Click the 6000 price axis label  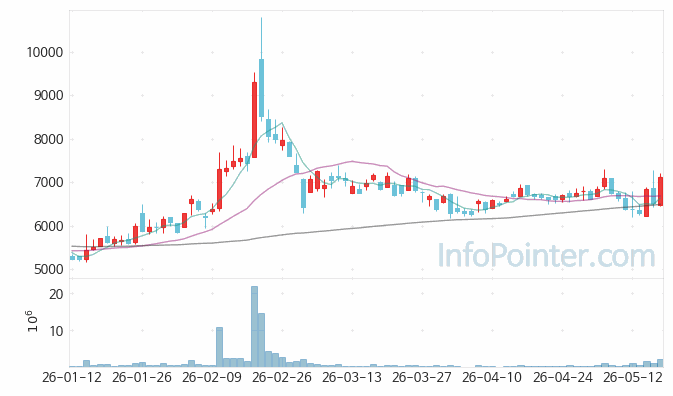click(x=49, y=226)
